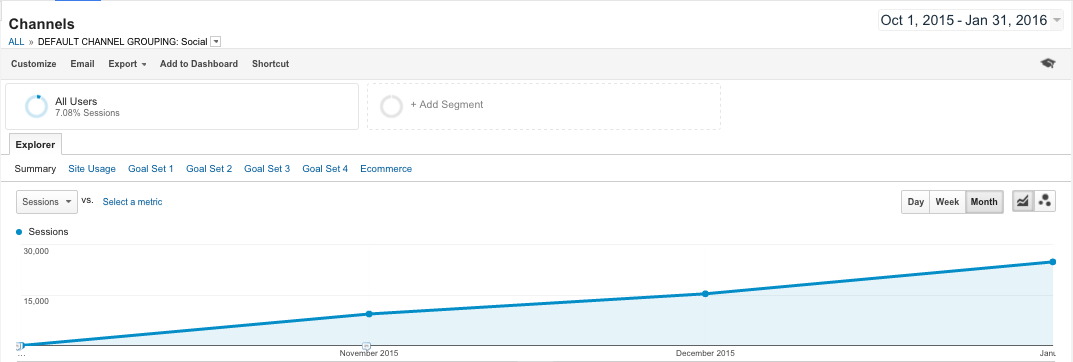
Task: Click the December 2015 data point
Action: tap(705, 294)
